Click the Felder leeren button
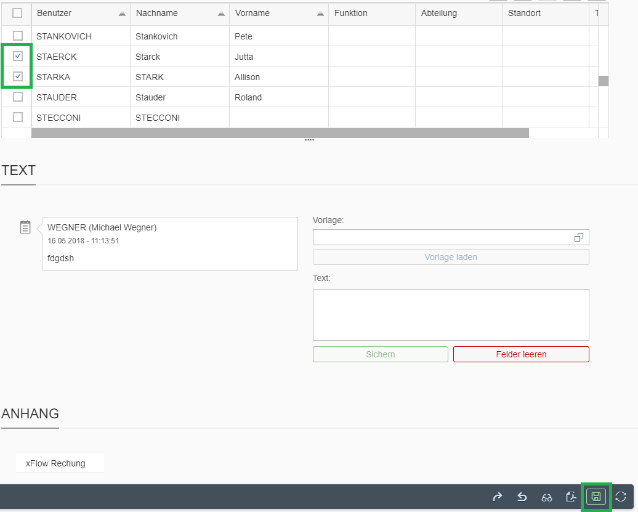 coord(521,354)
